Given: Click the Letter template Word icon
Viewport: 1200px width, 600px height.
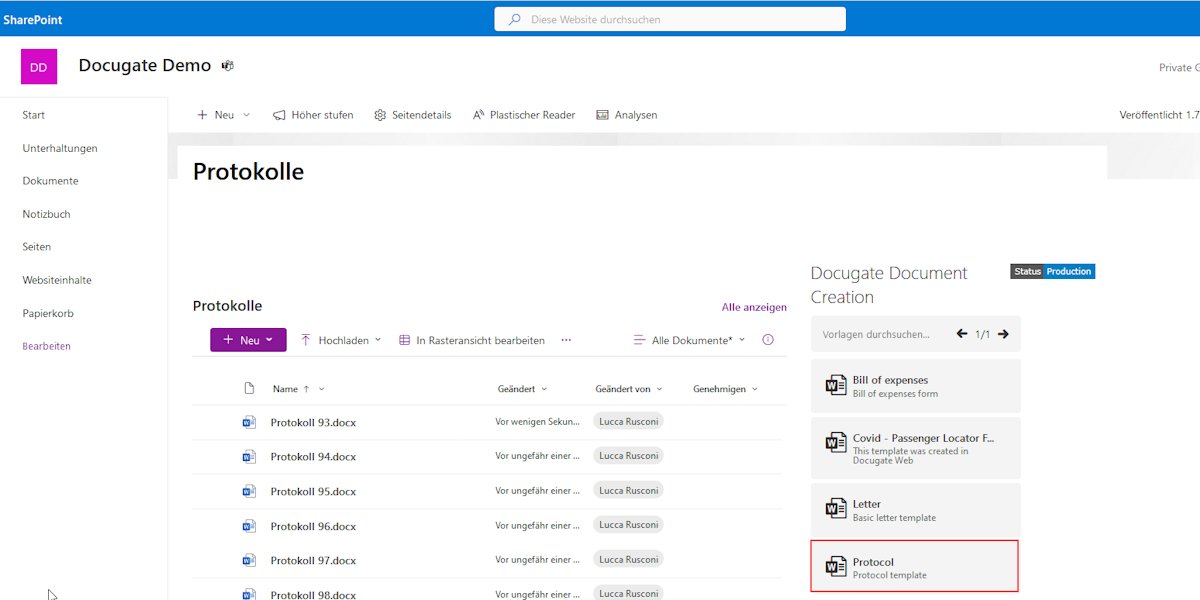Looking at the screenshot, I should coord(836,510).
